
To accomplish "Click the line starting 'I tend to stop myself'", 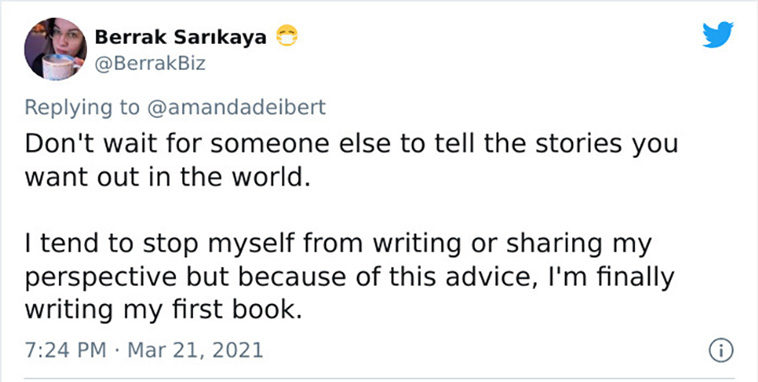I will 338,245.
